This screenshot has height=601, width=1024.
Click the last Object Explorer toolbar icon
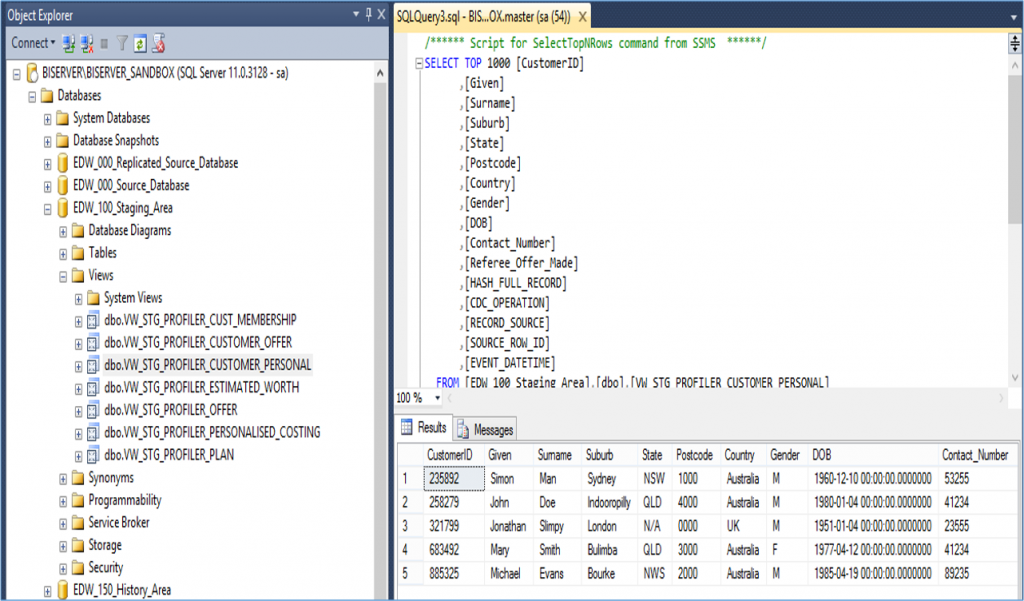(x=158, y=43)
